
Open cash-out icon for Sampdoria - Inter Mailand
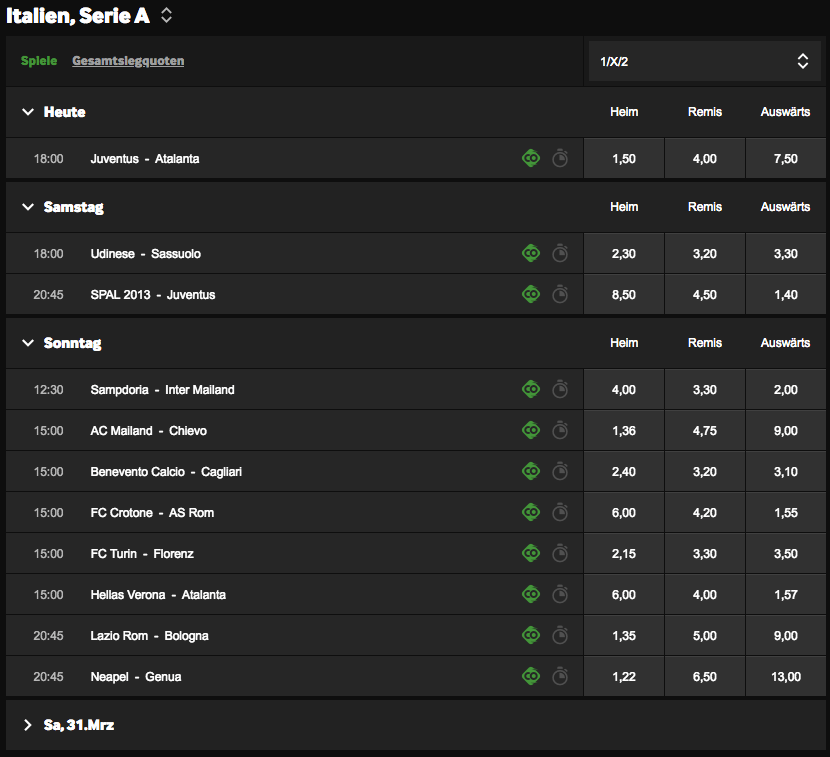point(531,389)
